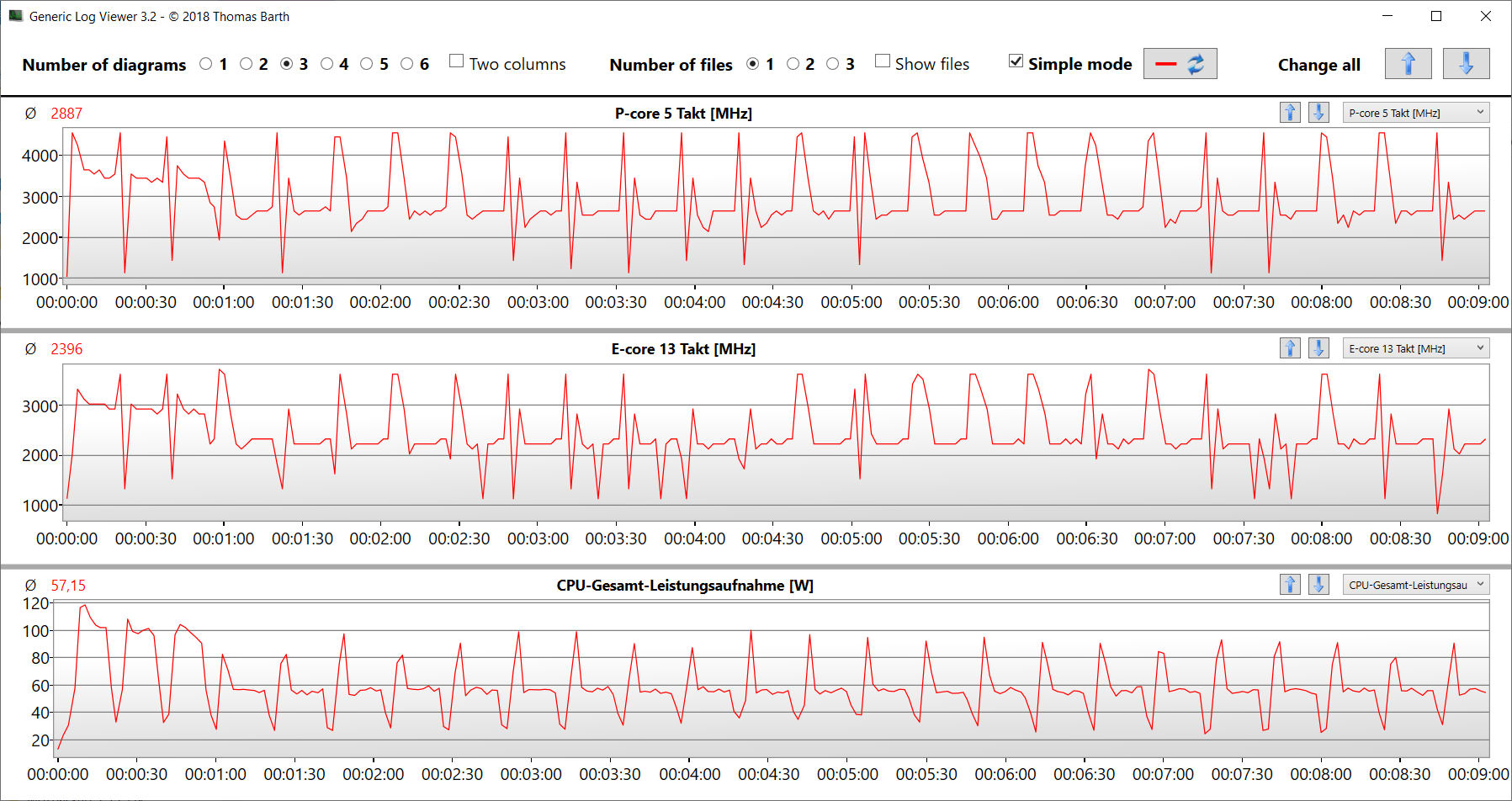Enable the Two columns checkbox

pos(457,61)
